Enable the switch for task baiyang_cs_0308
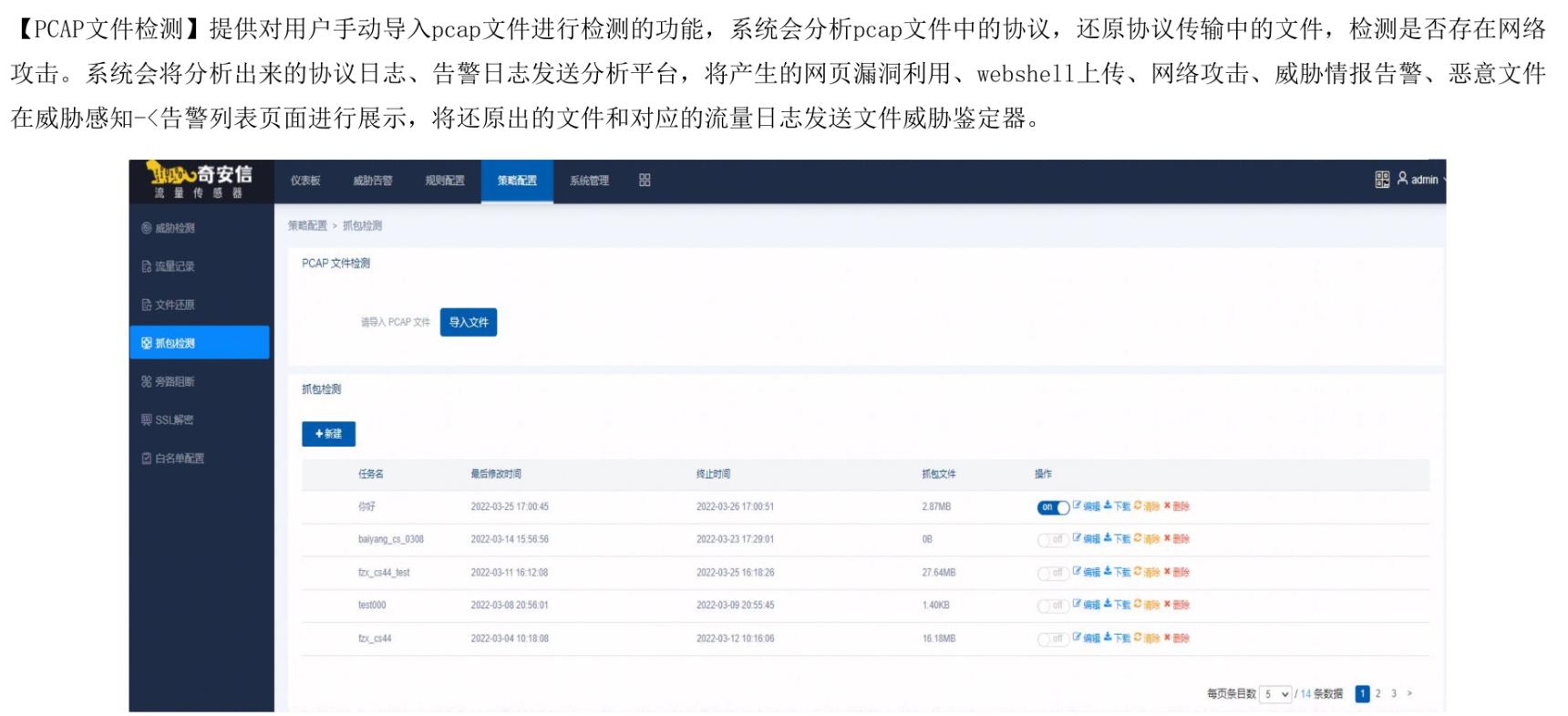1568x716 pixels. 1052,540
